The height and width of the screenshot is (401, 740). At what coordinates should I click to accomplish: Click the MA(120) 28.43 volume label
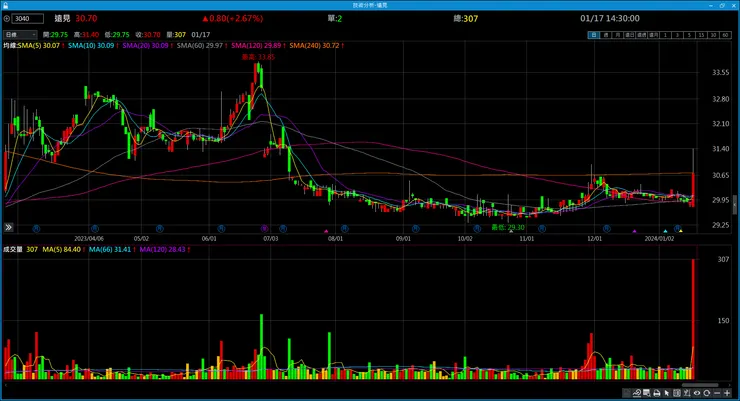pyautogui.click(x=162, y=249)
